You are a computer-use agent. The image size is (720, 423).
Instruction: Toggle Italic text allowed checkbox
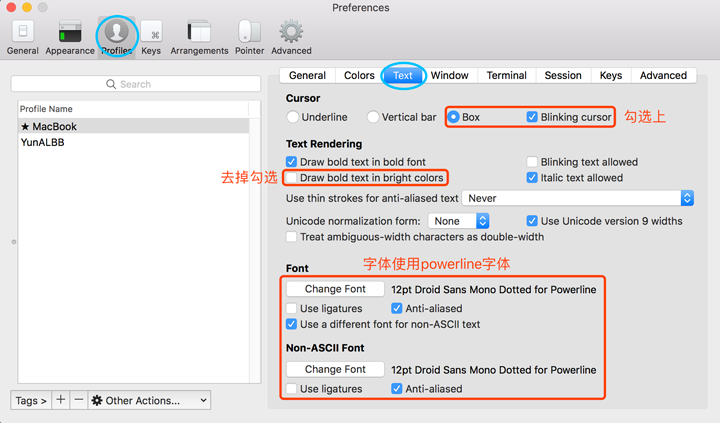click(532, 178)
